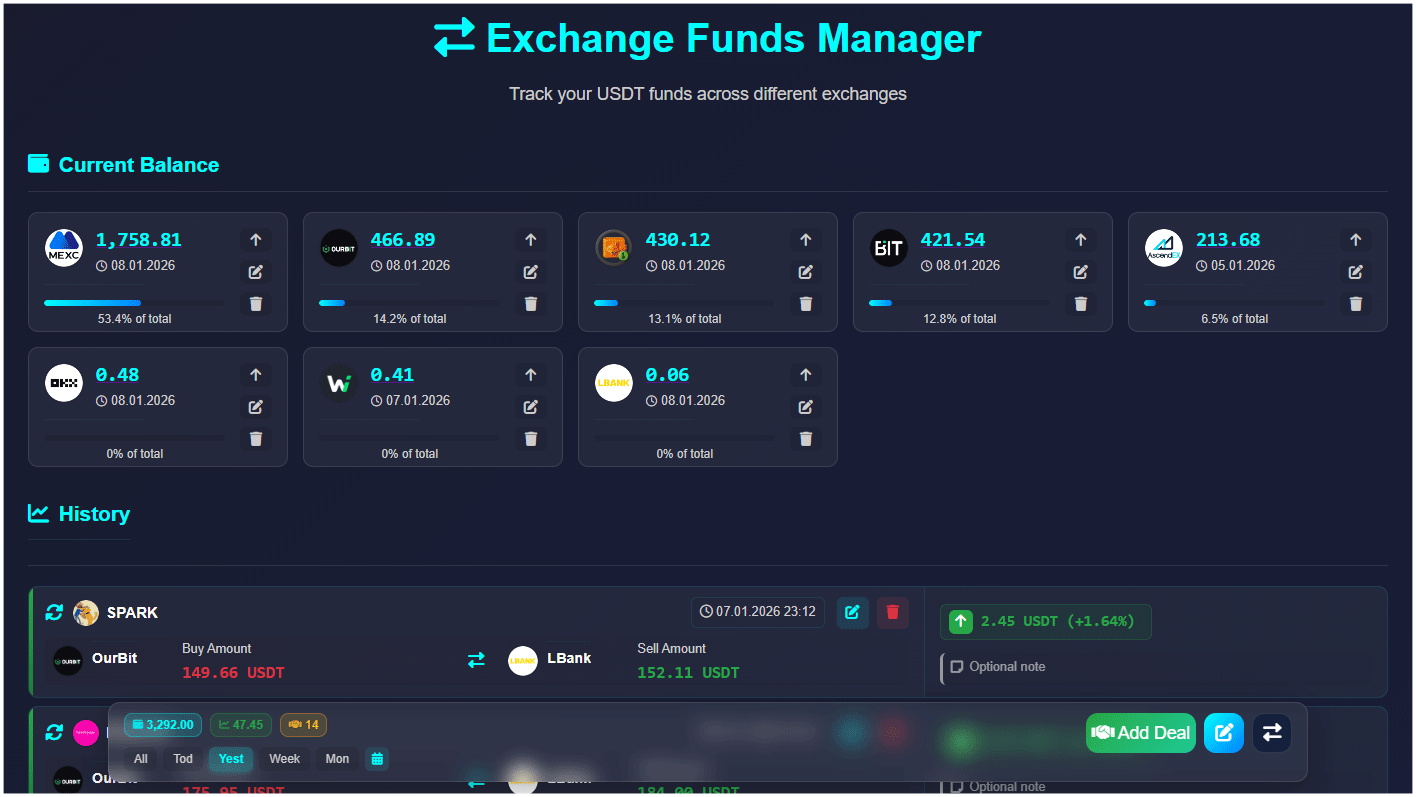The image size is (1416, 797).
Task: Delete the OKX balance card via trash icon
Action: [x=255, y=438]
